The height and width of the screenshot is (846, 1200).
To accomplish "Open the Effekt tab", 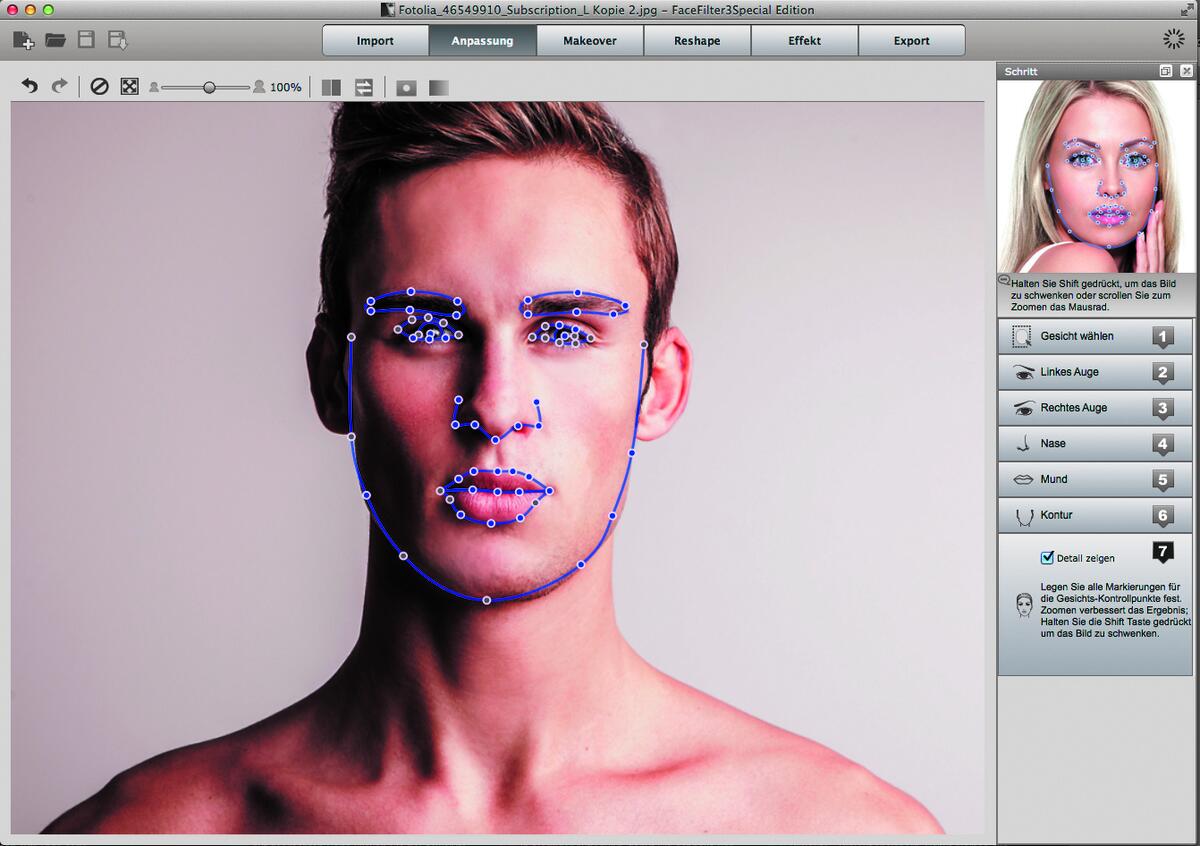I will coord(804,41).
